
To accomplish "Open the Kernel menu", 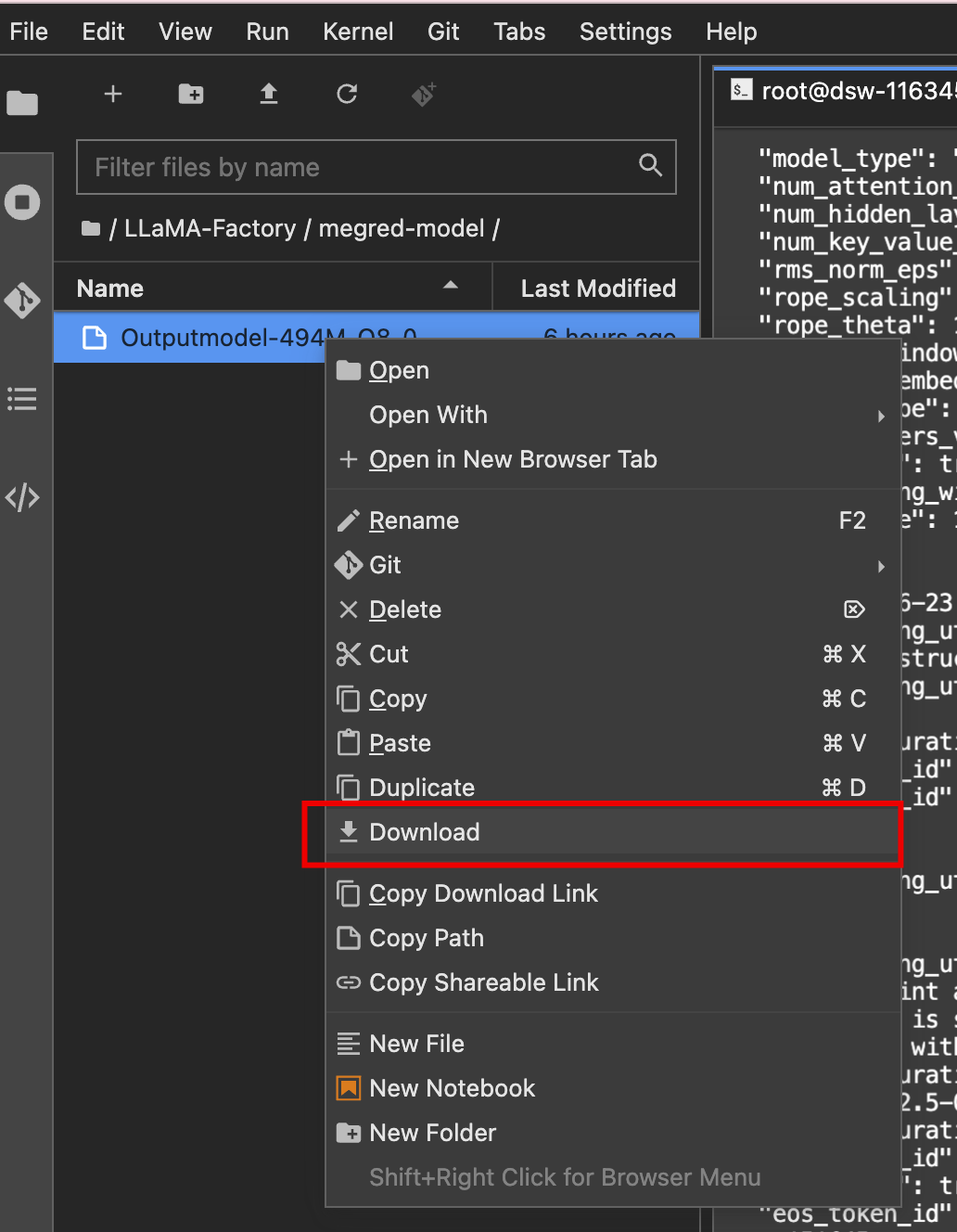I will coord(358,32).
